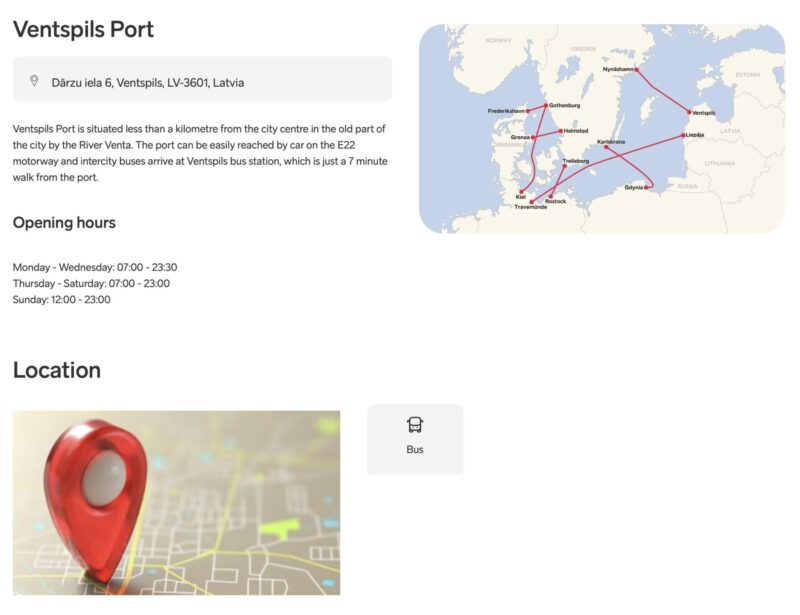Click the Frederikshavn port marker
Screen dimensions: 800x615
pyautogui.click(x=527, y=110)
